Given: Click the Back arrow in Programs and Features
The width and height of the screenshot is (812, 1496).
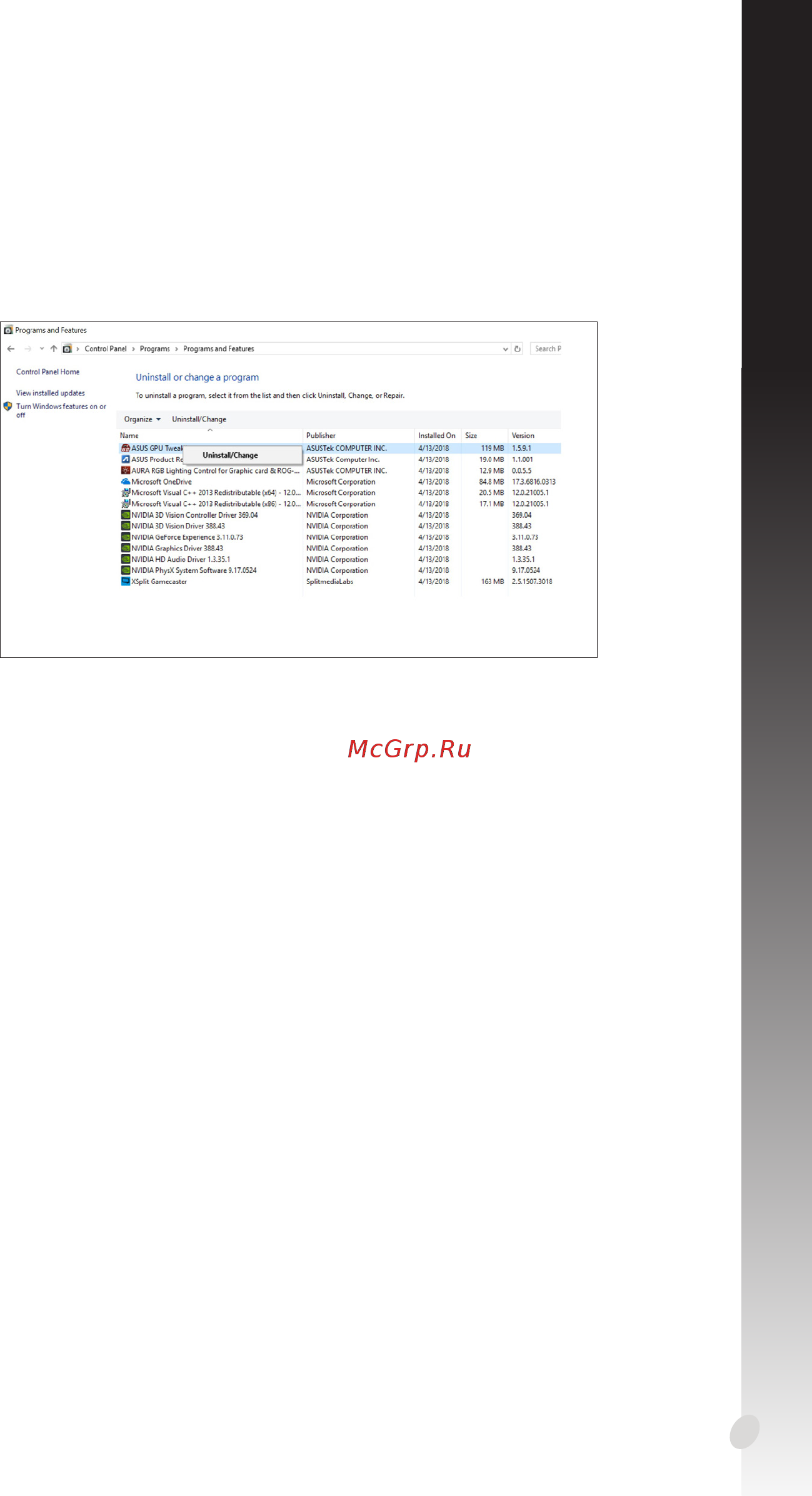Looking at the screenshot, I should coord(11,349).
